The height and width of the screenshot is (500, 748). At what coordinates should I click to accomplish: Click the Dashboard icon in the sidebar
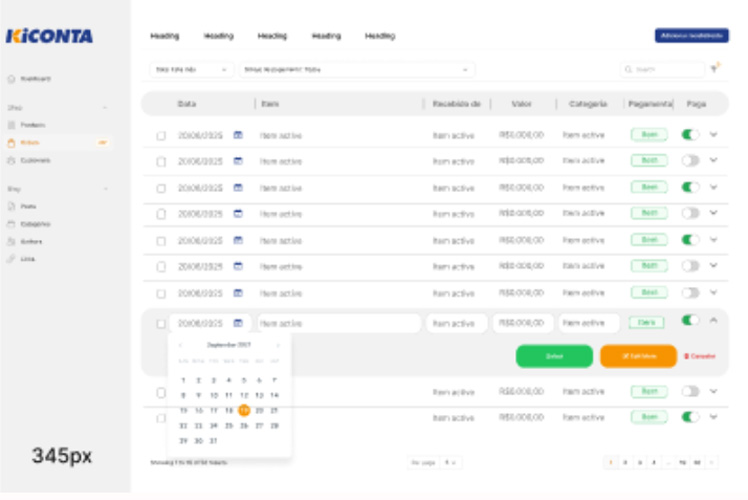[x=11, y=78]
